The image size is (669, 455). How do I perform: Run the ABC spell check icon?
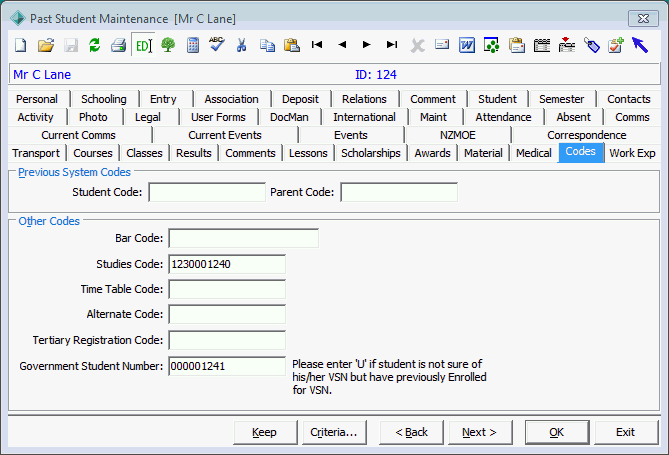pyautogui.click(x=217, y=44)
